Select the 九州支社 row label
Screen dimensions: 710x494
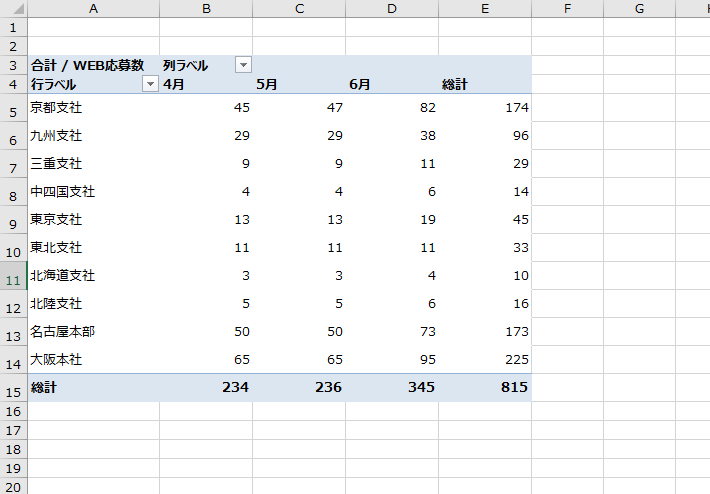click(x=94, y=136)
